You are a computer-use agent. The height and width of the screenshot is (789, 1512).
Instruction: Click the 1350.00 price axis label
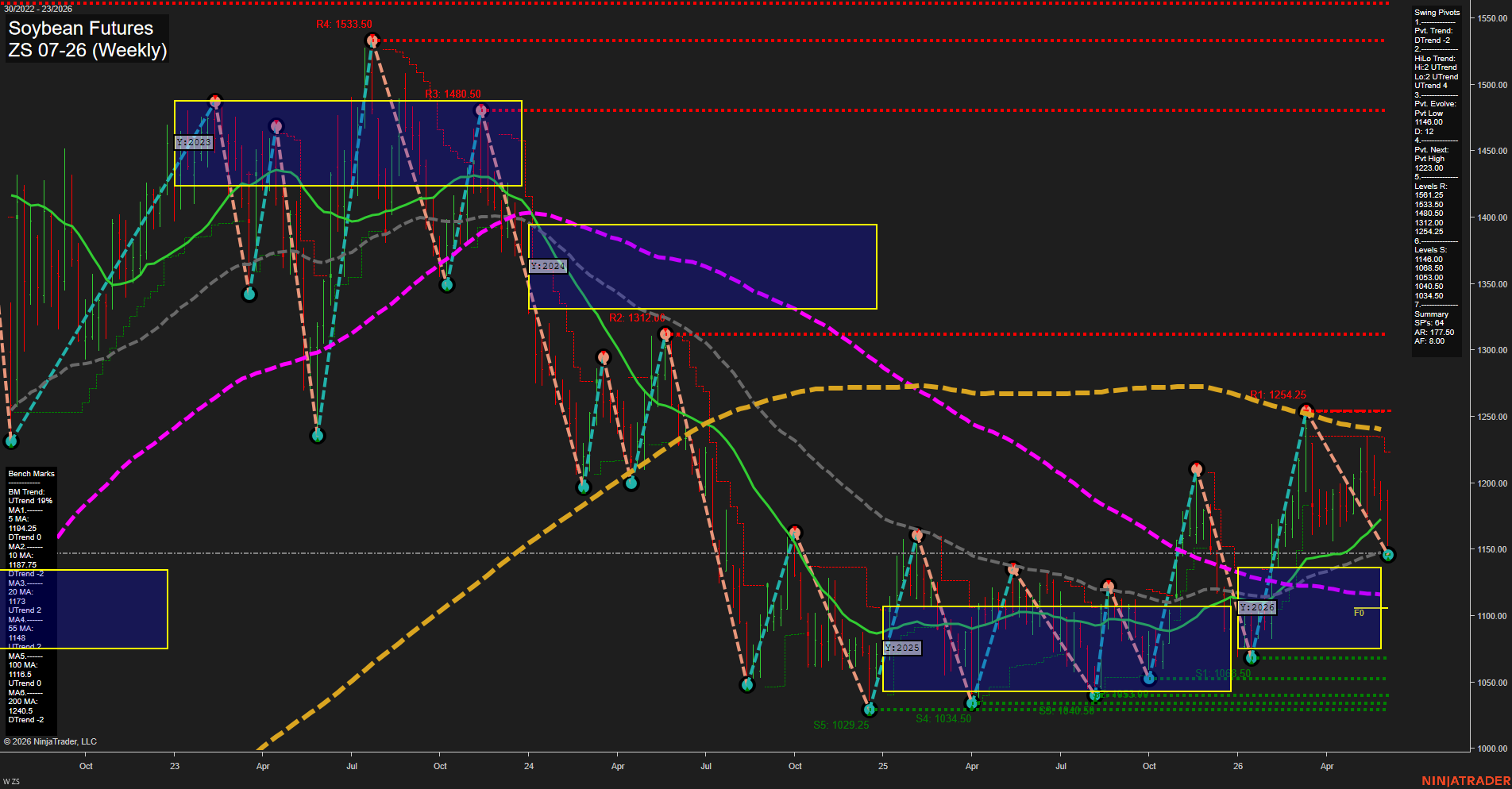[1492, 284]
